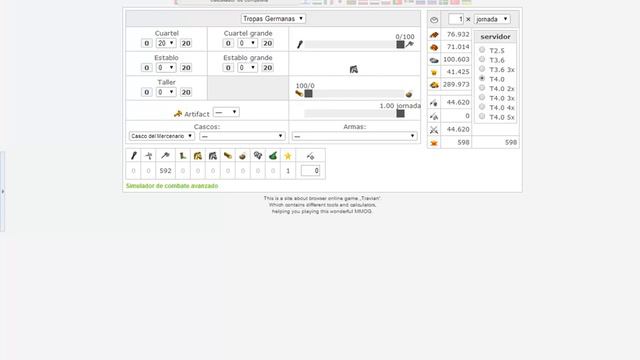The width and height of the screenshot is (640, 360).
Task: Set Establo level to 20 button
Action: tap(186, 68)
